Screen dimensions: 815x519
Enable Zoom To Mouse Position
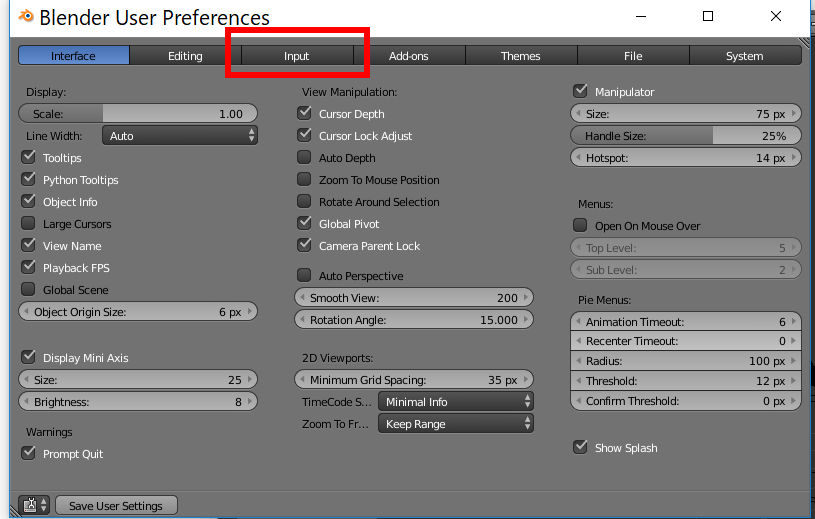coord(304,179)
